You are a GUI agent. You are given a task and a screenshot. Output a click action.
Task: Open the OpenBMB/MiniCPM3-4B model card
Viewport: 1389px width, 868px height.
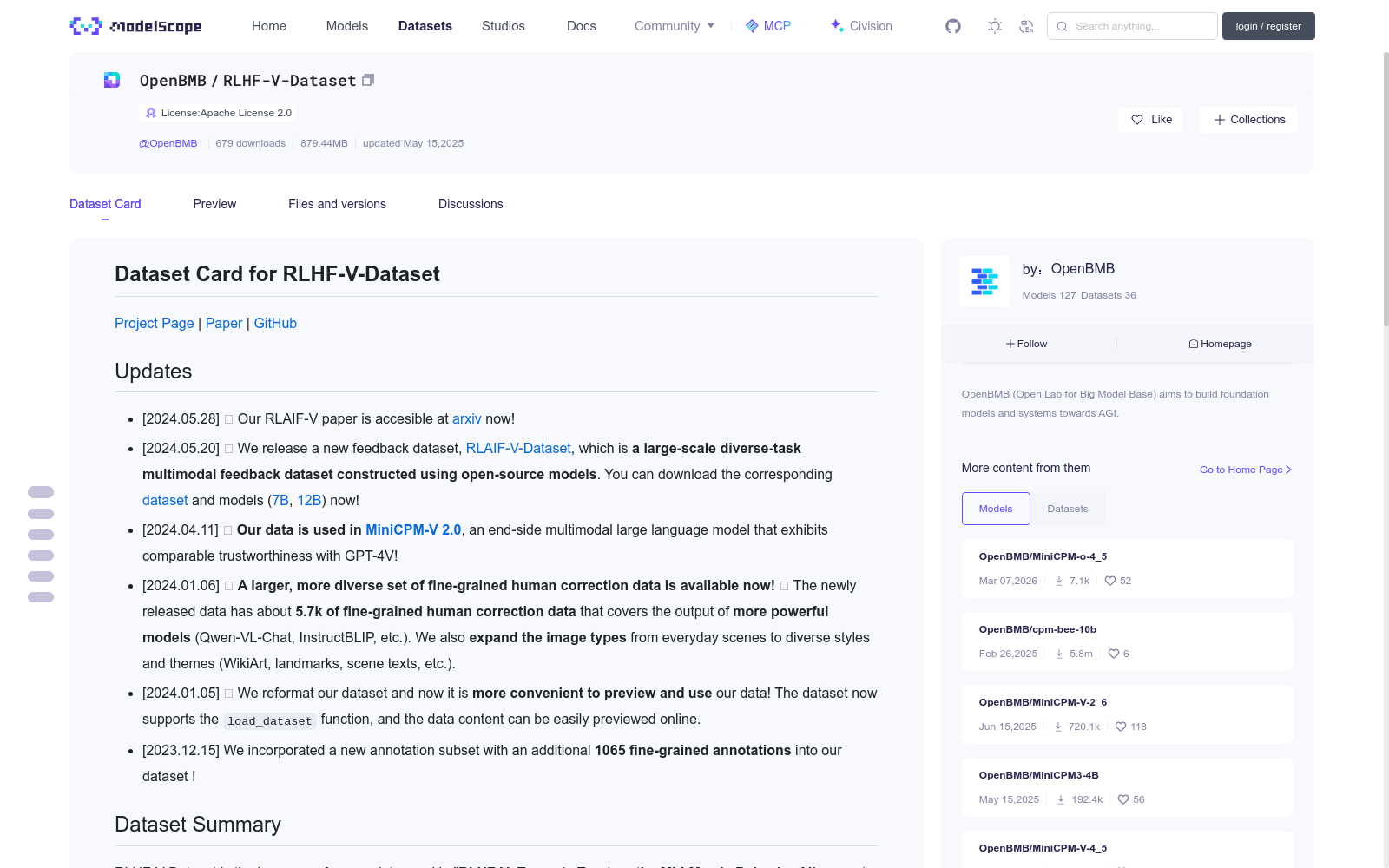[1127, 787]
